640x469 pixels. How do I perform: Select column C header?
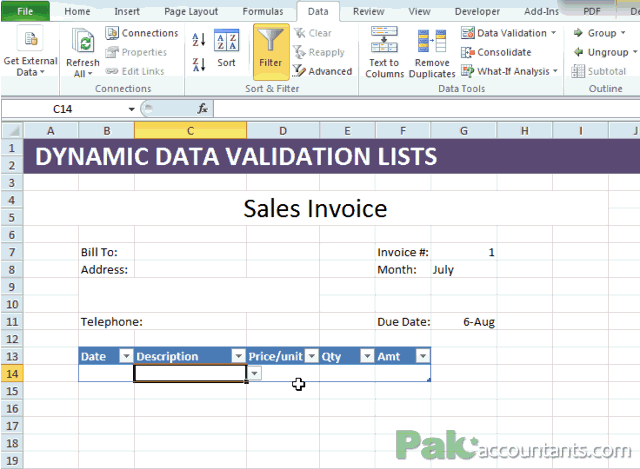191,131
